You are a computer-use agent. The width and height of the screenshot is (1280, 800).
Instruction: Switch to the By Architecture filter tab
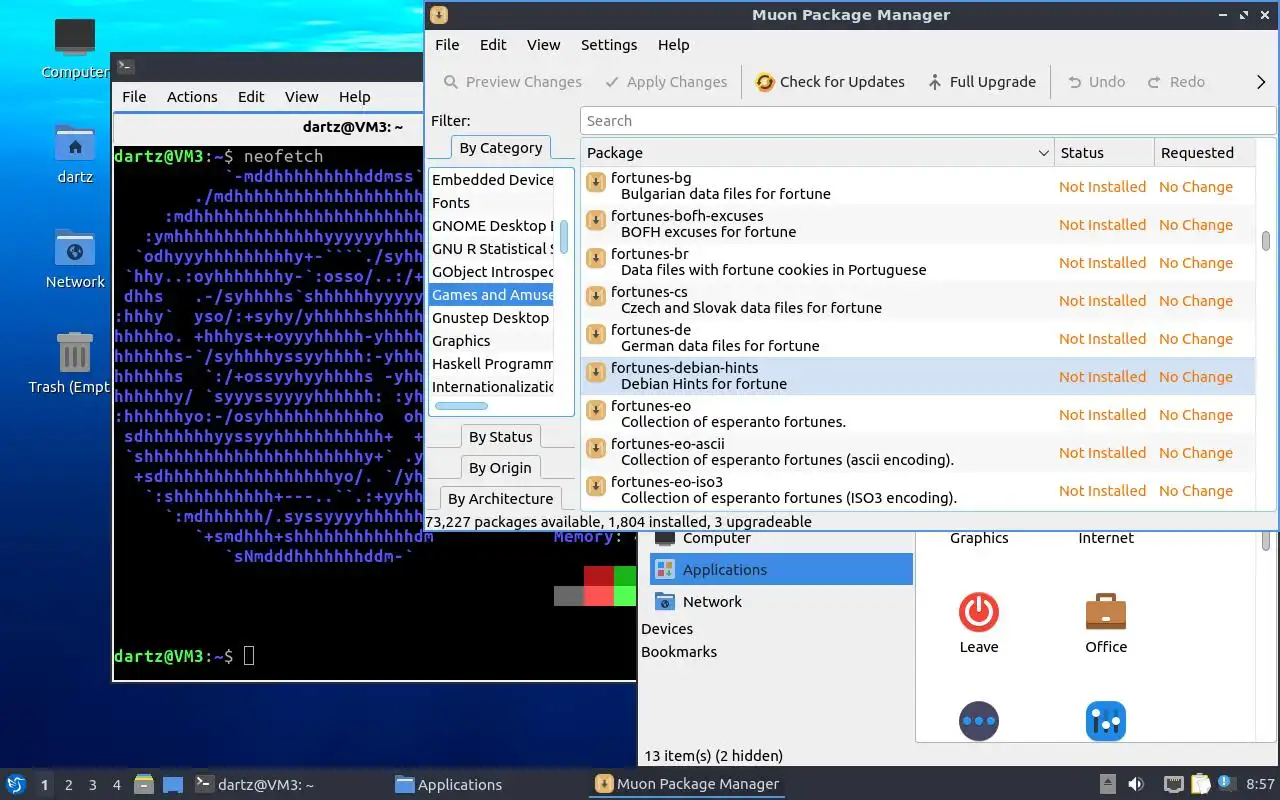pyautogui.click(x=500, y=499)
